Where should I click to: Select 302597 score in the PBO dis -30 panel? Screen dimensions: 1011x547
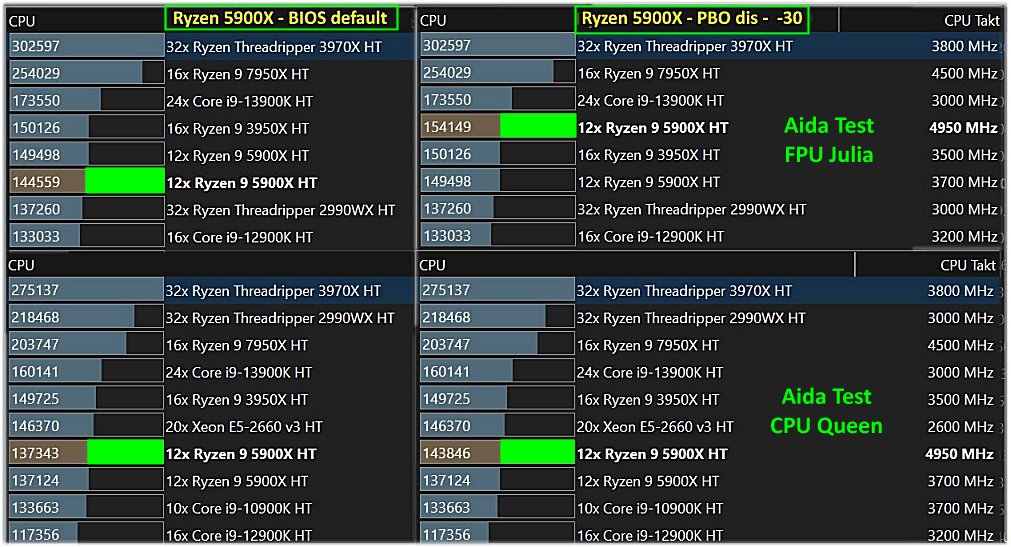(x=447, y=45)
